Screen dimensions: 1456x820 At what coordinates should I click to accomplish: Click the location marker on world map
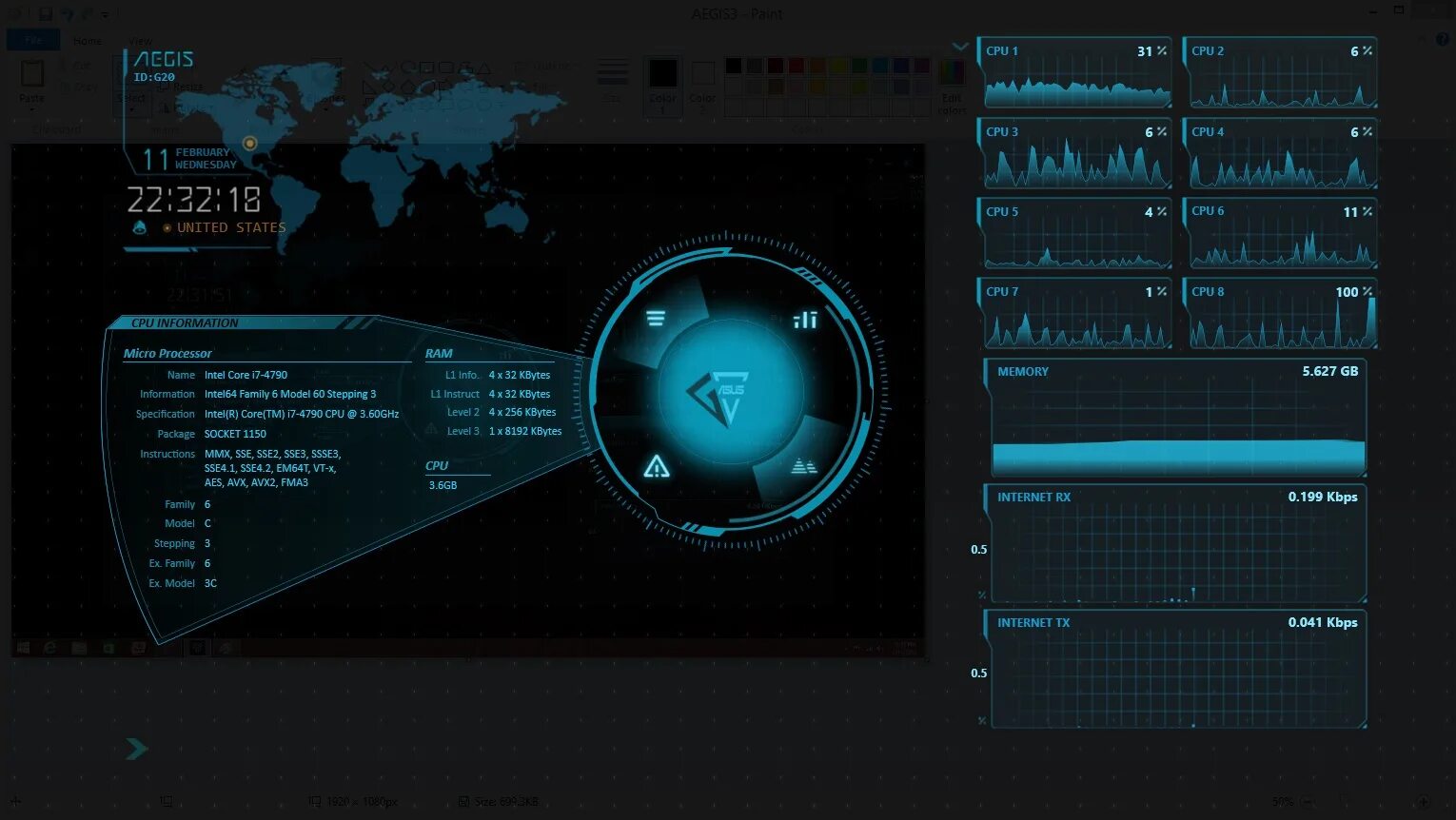250,144
